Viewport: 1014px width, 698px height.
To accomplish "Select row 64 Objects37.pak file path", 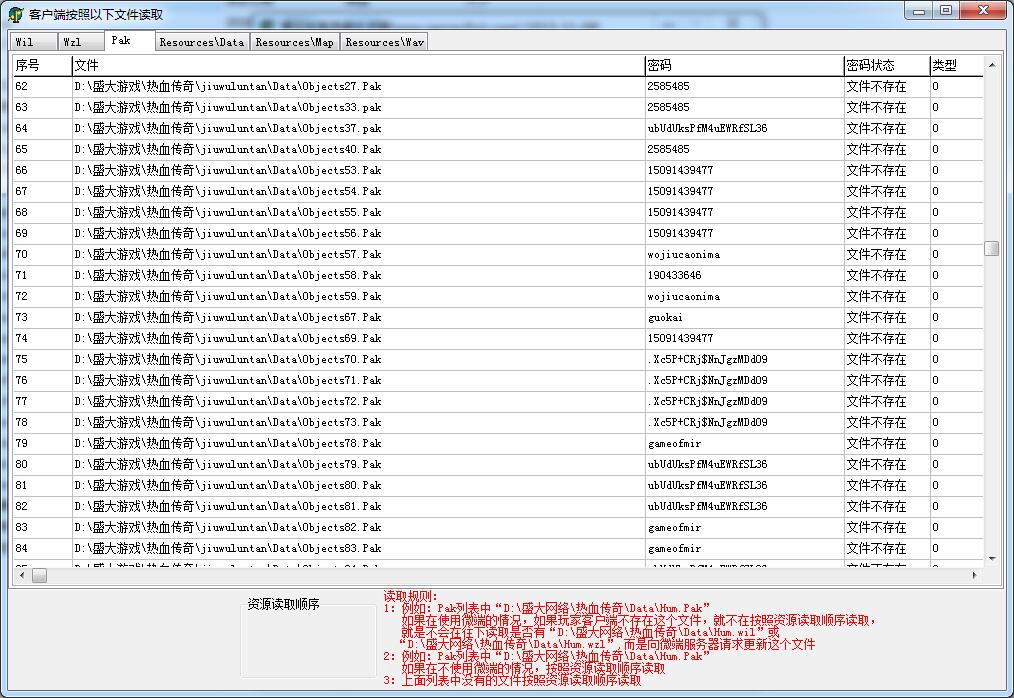I will coord(228,128).
